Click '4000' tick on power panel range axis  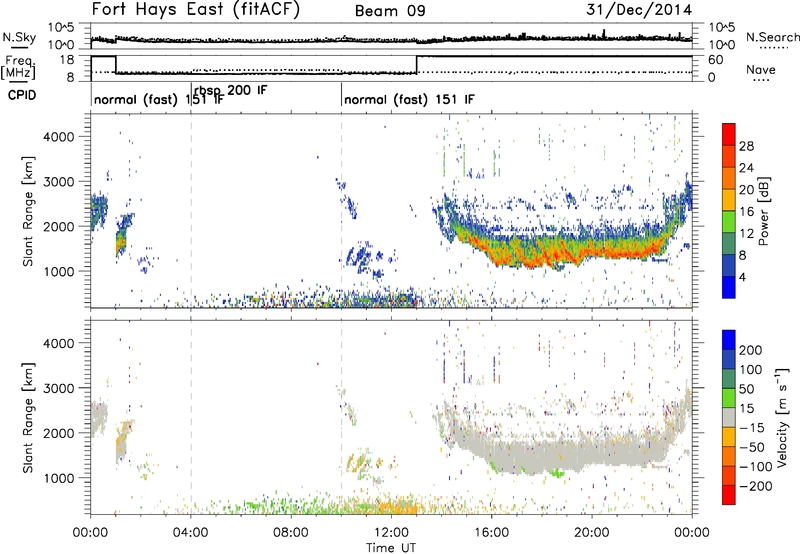[x=58, y=137]
